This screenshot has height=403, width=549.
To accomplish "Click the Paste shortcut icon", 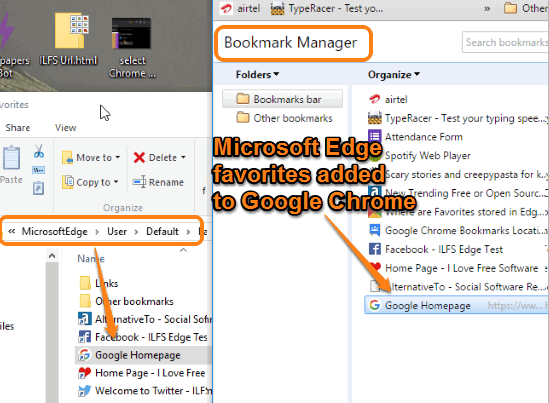I will (x=39, y=188).
